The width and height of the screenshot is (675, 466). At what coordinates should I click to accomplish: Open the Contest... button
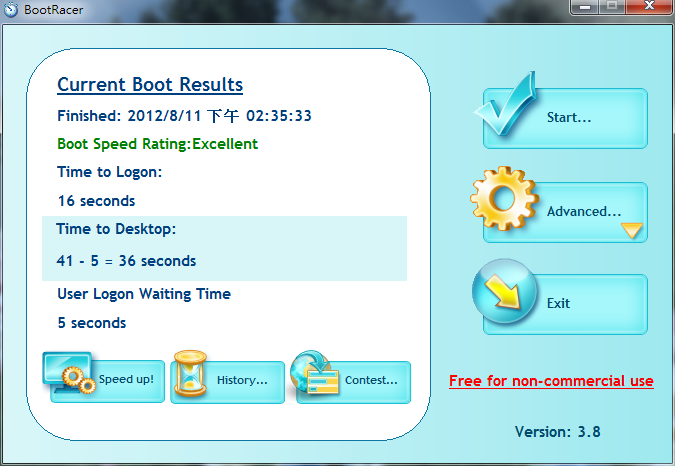point(353,382)
